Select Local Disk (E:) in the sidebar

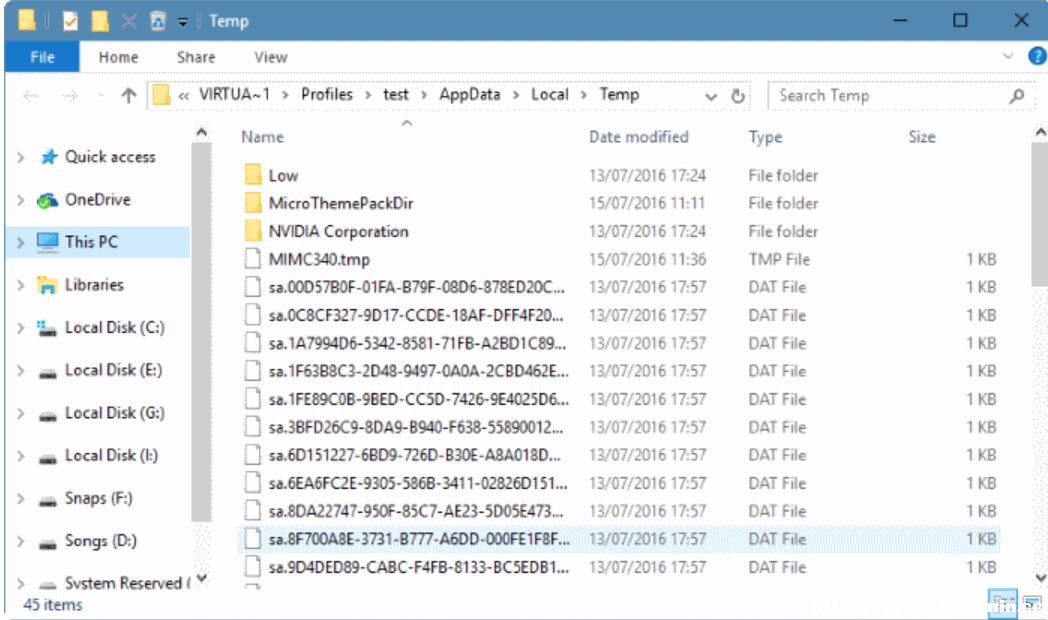tap(114, 370)
